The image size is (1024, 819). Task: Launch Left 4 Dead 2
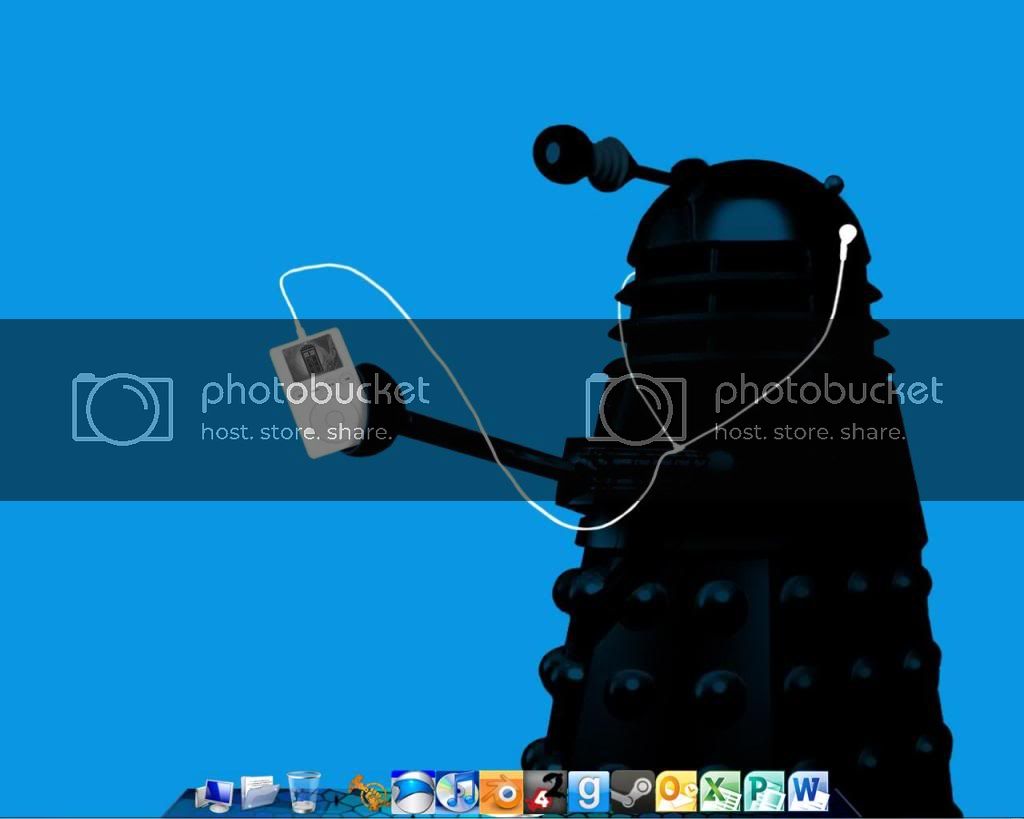point(546,791)
